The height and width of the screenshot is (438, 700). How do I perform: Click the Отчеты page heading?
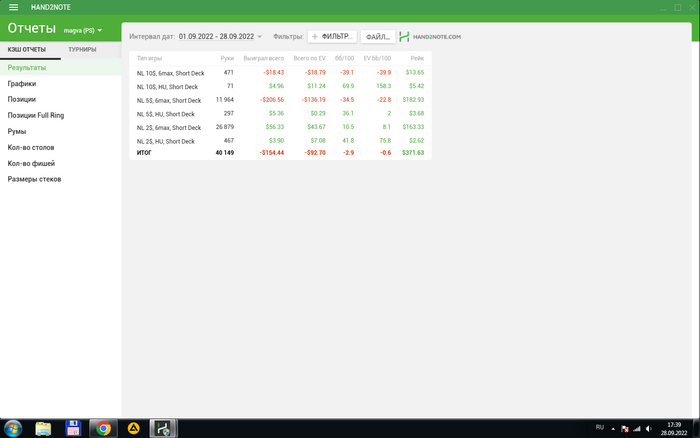pyautogui.click(x=32, y=28)
